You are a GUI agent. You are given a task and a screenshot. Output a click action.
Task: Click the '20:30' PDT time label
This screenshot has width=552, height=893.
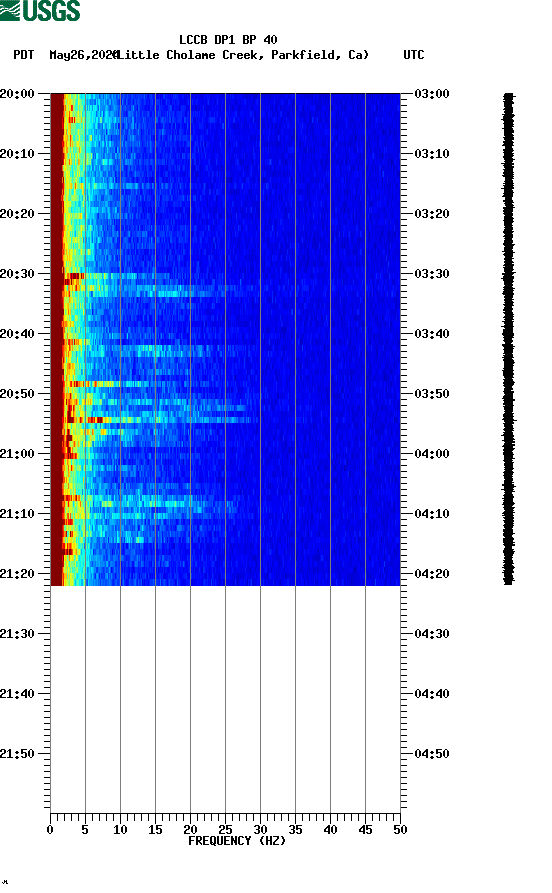(x=17, y=274)
